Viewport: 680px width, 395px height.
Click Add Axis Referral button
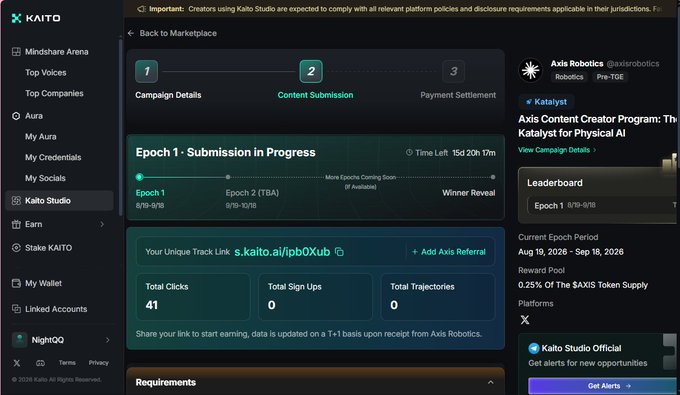coord(448,252)
